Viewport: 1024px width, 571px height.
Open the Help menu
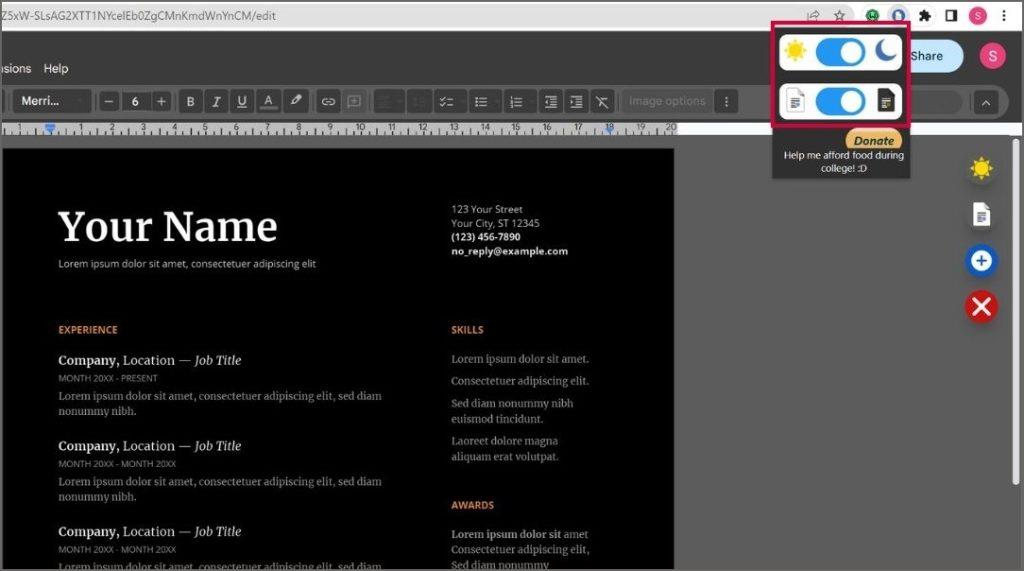point(56,68)
